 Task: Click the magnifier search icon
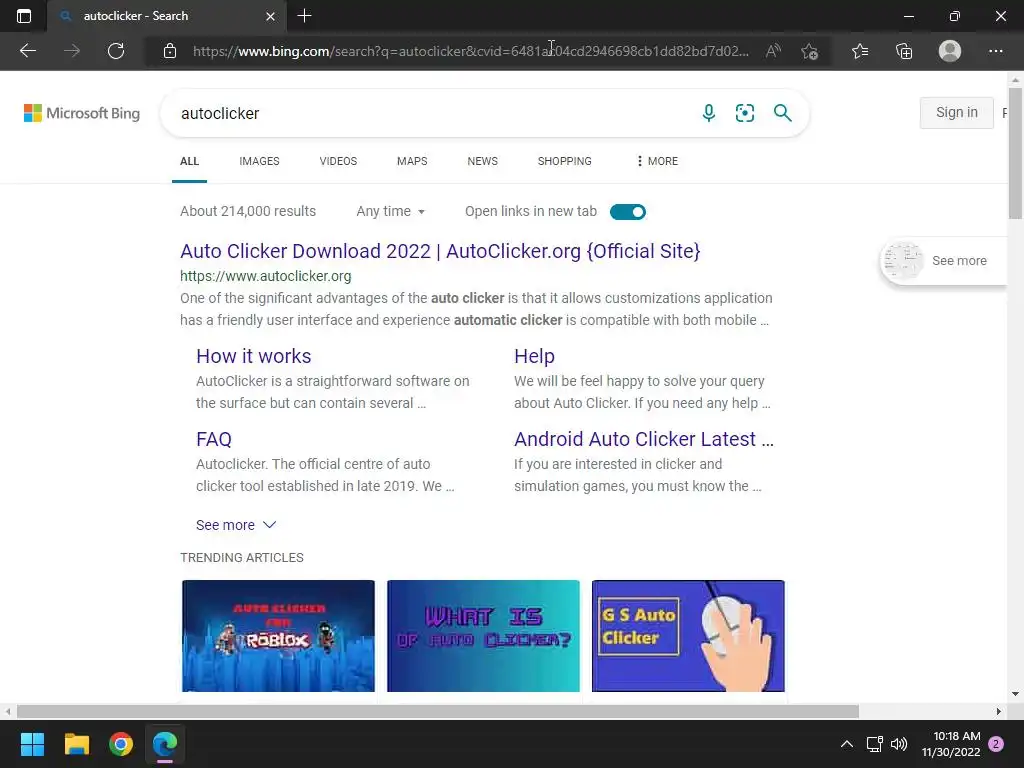pos(782,113)
